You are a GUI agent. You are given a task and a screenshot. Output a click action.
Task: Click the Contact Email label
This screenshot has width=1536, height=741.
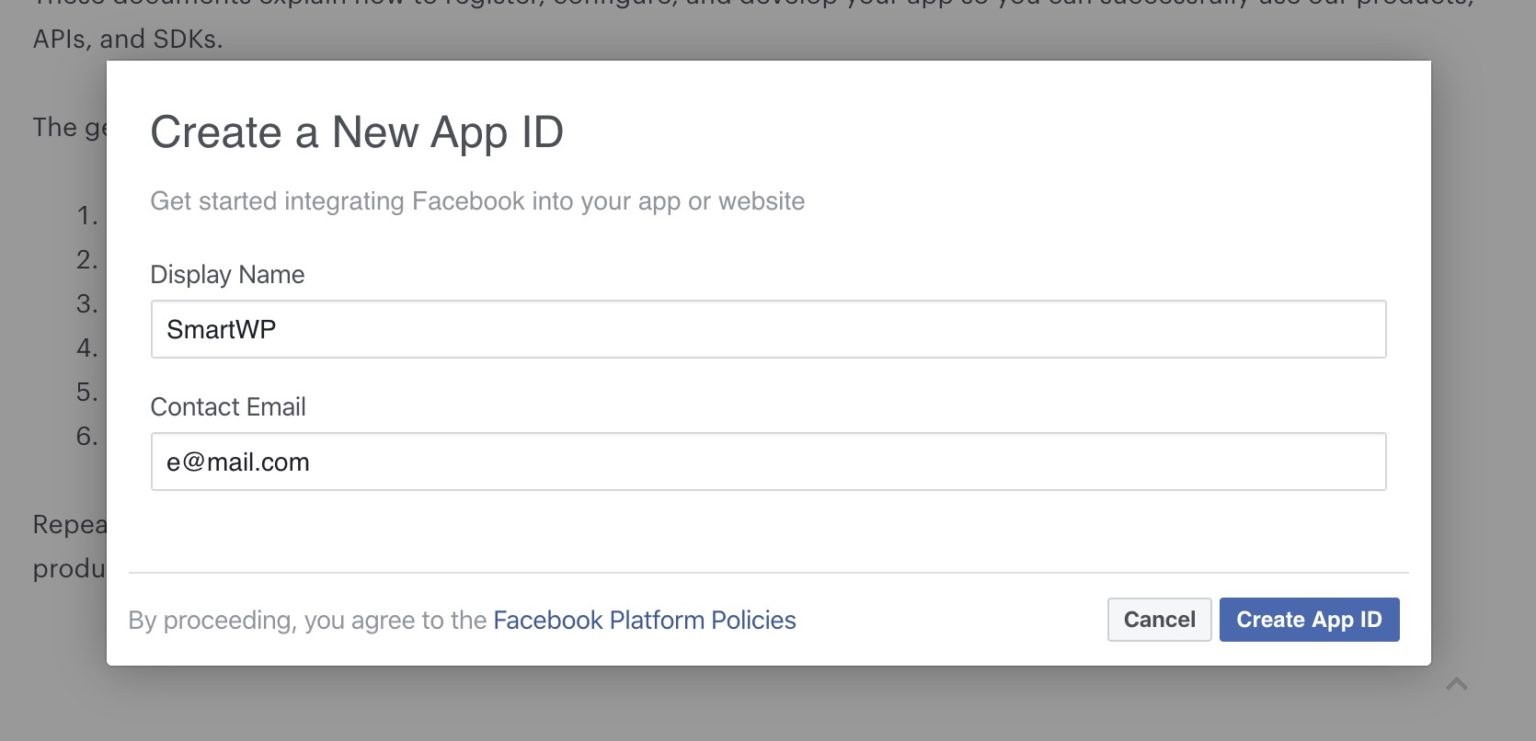tap(228, 406)
